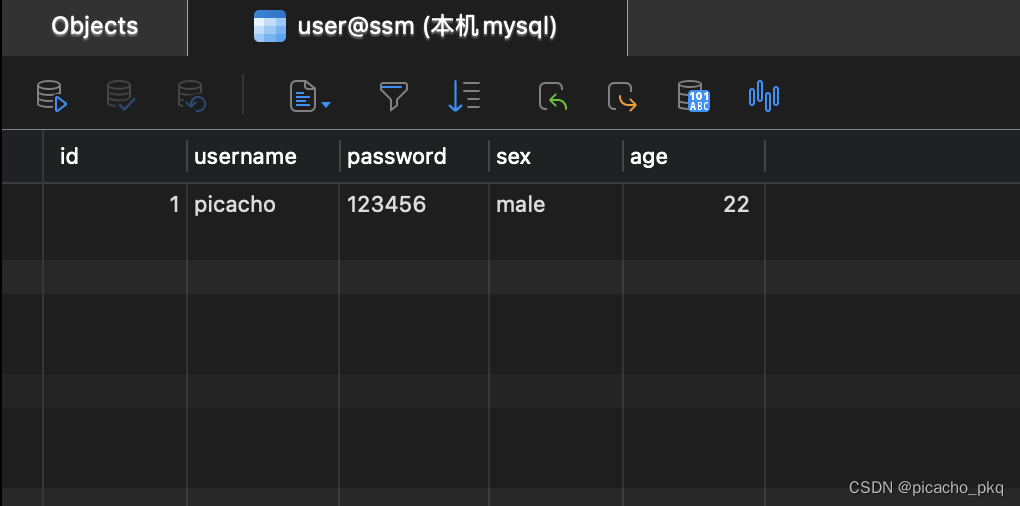Click the Commit transaction icon
Image resolution: width=1020 pixels, height=506 pixels.
tap(121, 96)
